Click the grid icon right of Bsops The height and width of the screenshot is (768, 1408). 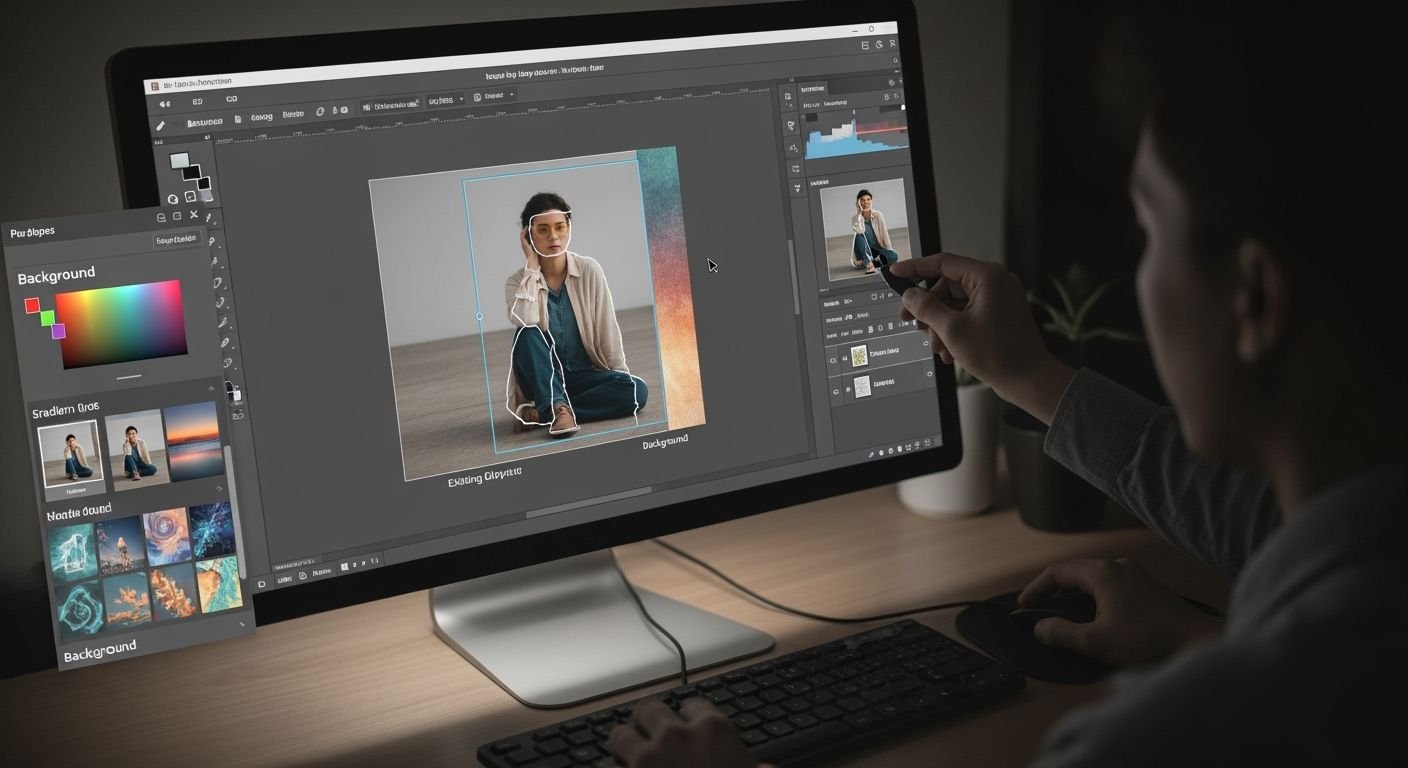(x=346, y=567)
